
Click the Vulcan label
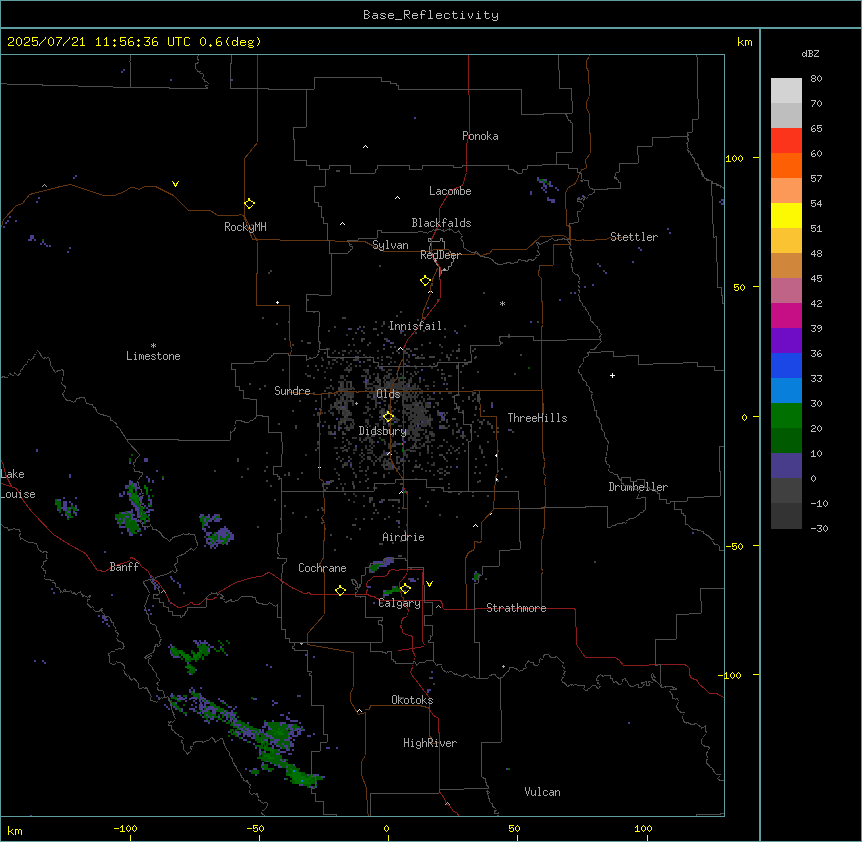[543, 792]
